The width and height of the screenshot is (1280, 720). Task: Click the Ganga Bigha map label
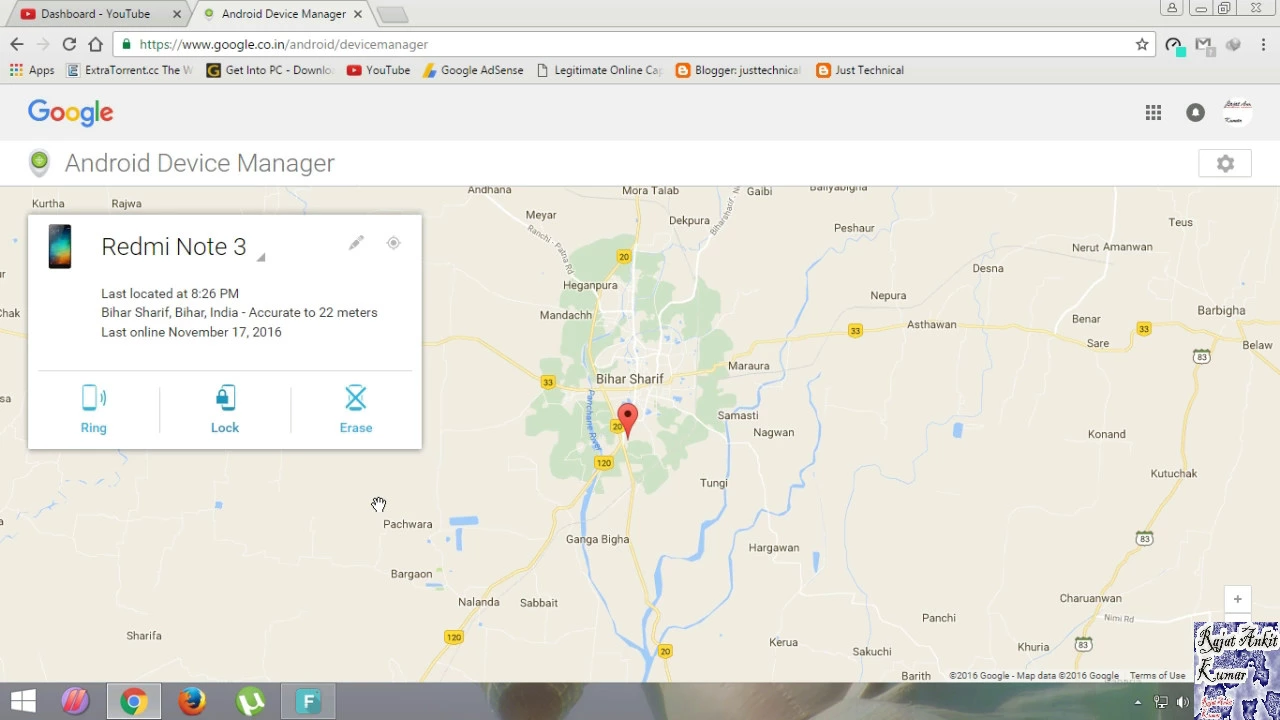click(597, 539)
